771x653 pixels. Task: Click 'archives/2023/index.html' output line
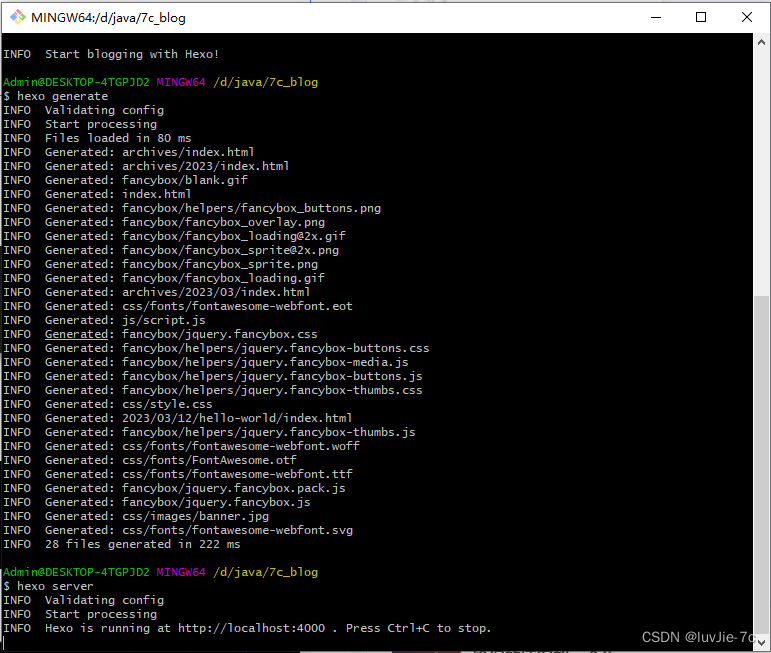tap(146, 166)
